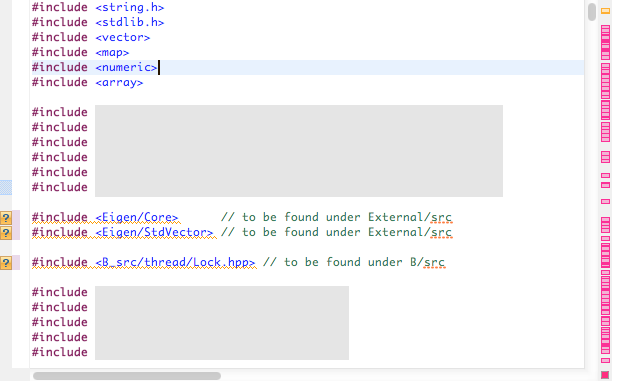Image resolution: width=617 pixels, height=381 pixels.
Task: Click the horizontal scrollbar thumb
Action: (127, 376)
